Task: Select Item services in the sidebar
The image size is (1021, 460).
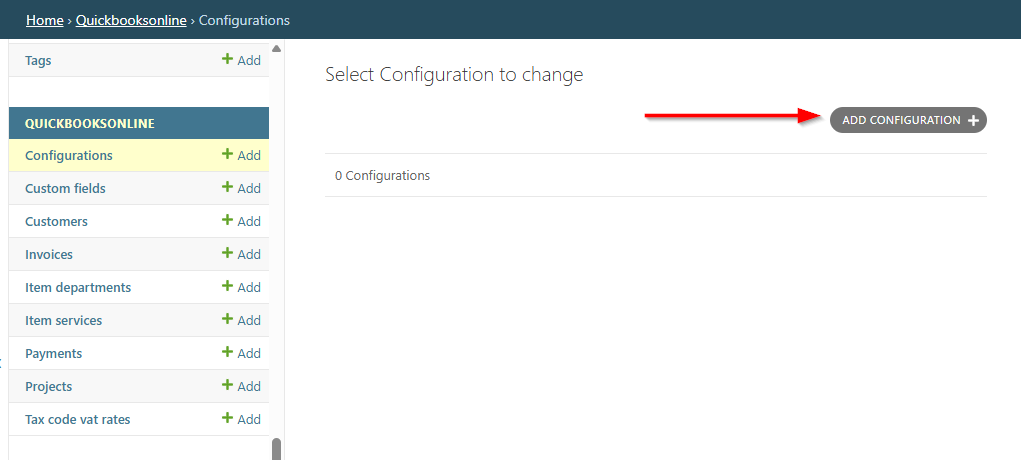Action: pos(63,321)
